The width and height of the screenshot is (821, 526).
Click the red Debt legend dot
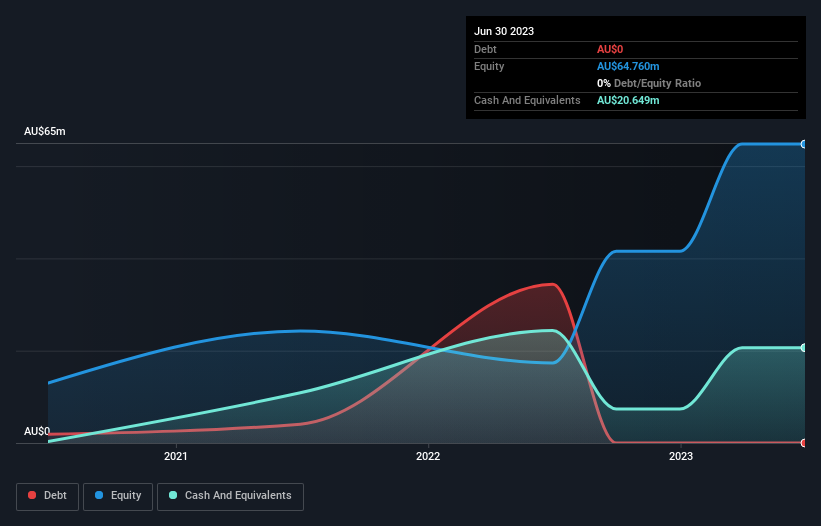tap(32, 495)
